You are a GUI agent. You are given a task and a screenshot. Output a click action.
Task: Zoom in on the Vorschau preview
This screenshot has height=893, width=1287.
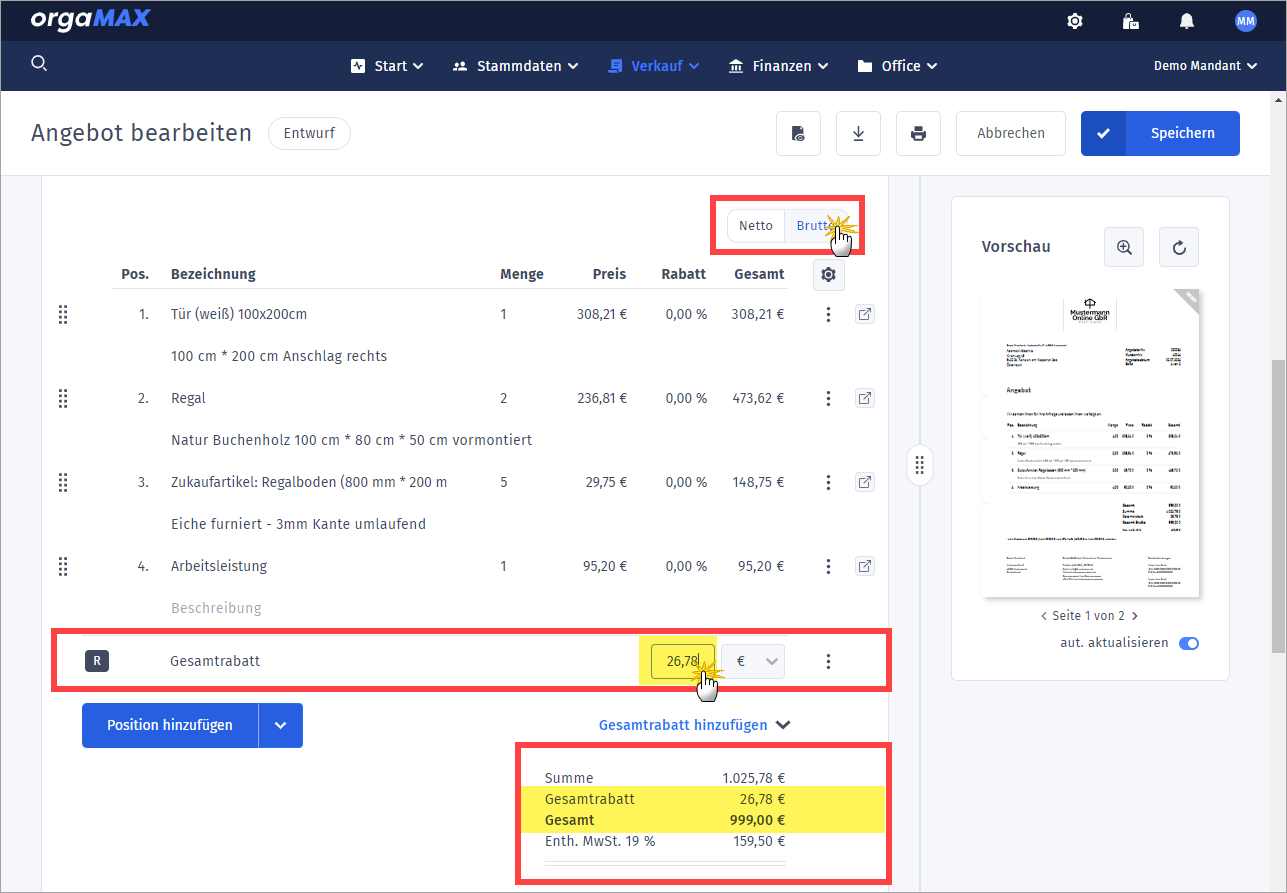[x=1124, y=247]
